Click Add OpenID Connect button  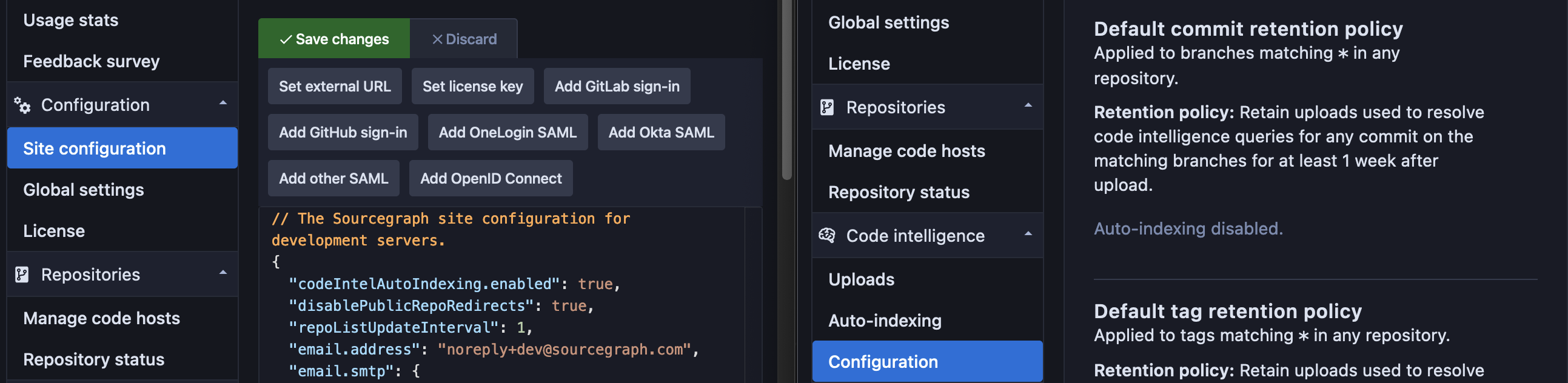491,178
